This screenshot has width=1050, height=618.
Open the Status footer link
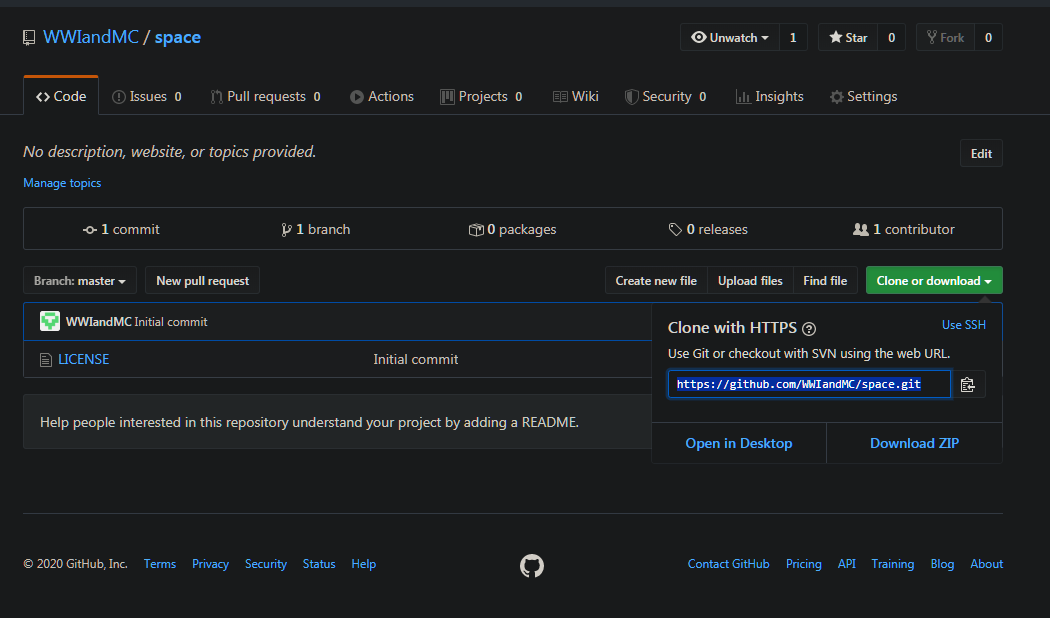point(319,564)
